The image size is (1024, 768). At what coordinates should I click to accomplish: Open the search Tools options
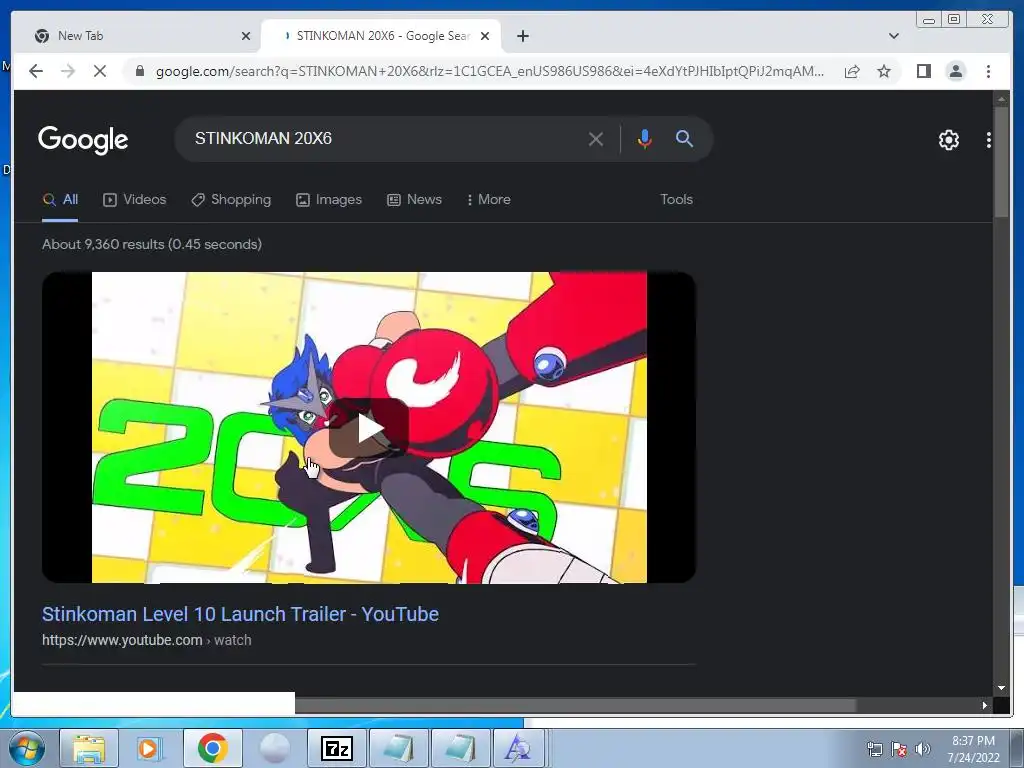(x=676, y=200)
